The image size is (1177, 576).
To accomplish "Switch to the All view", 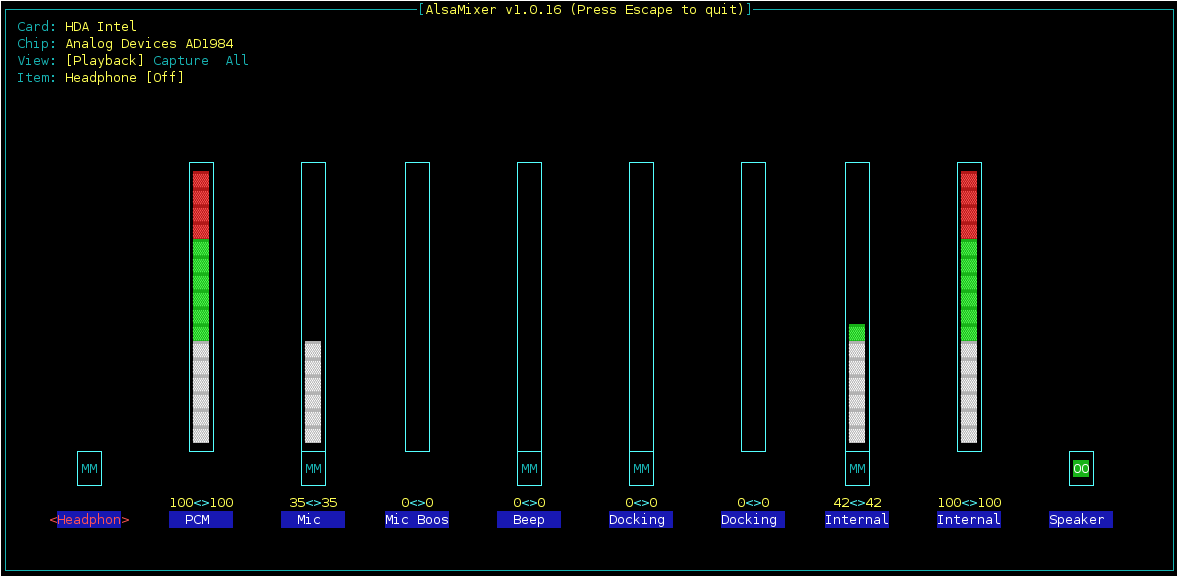I will tap(237, 61).
